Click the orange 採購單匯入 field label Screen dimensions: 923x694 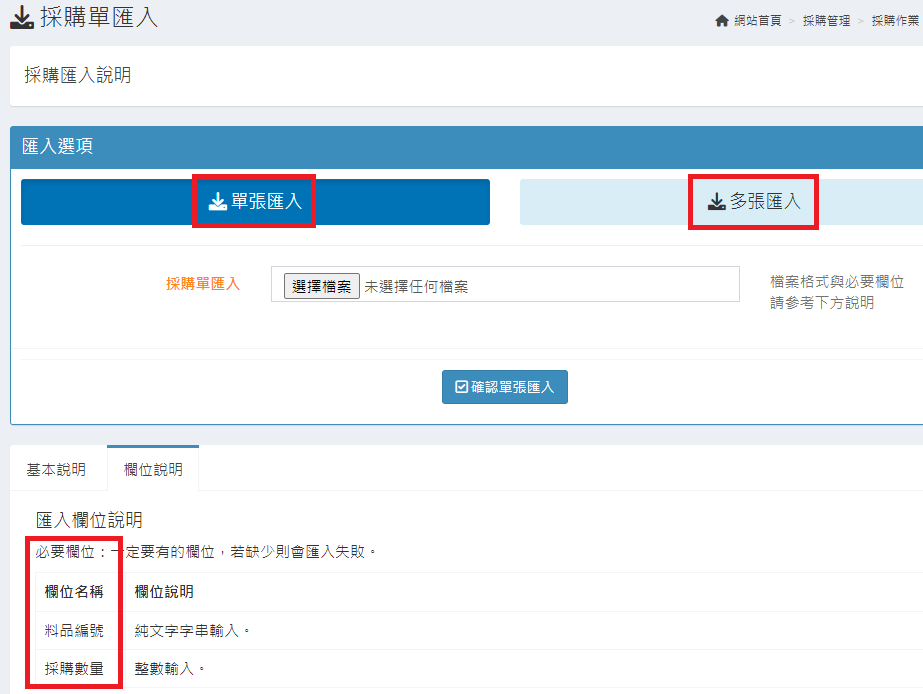[203, 284]
